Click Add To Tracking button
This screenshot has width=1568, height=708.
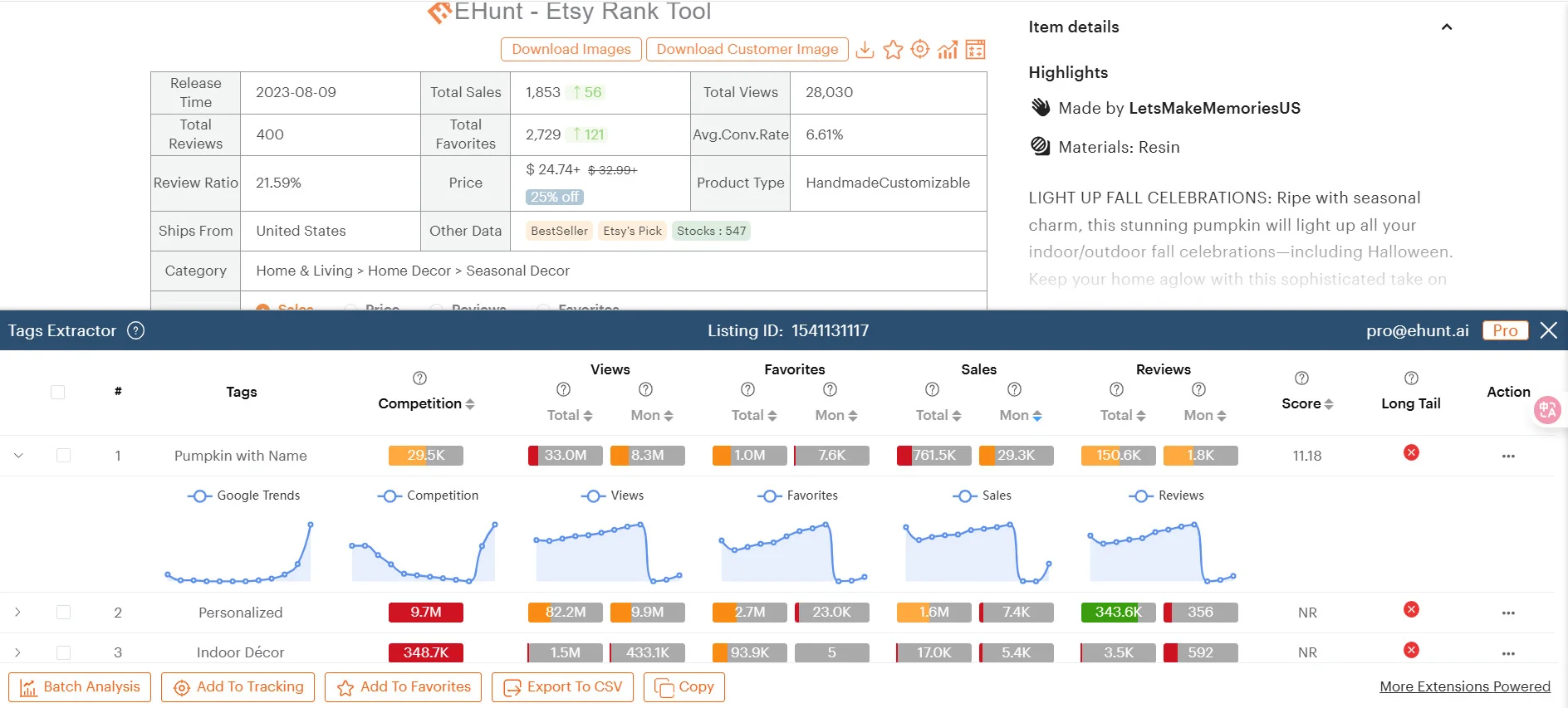tap(238, 687)
